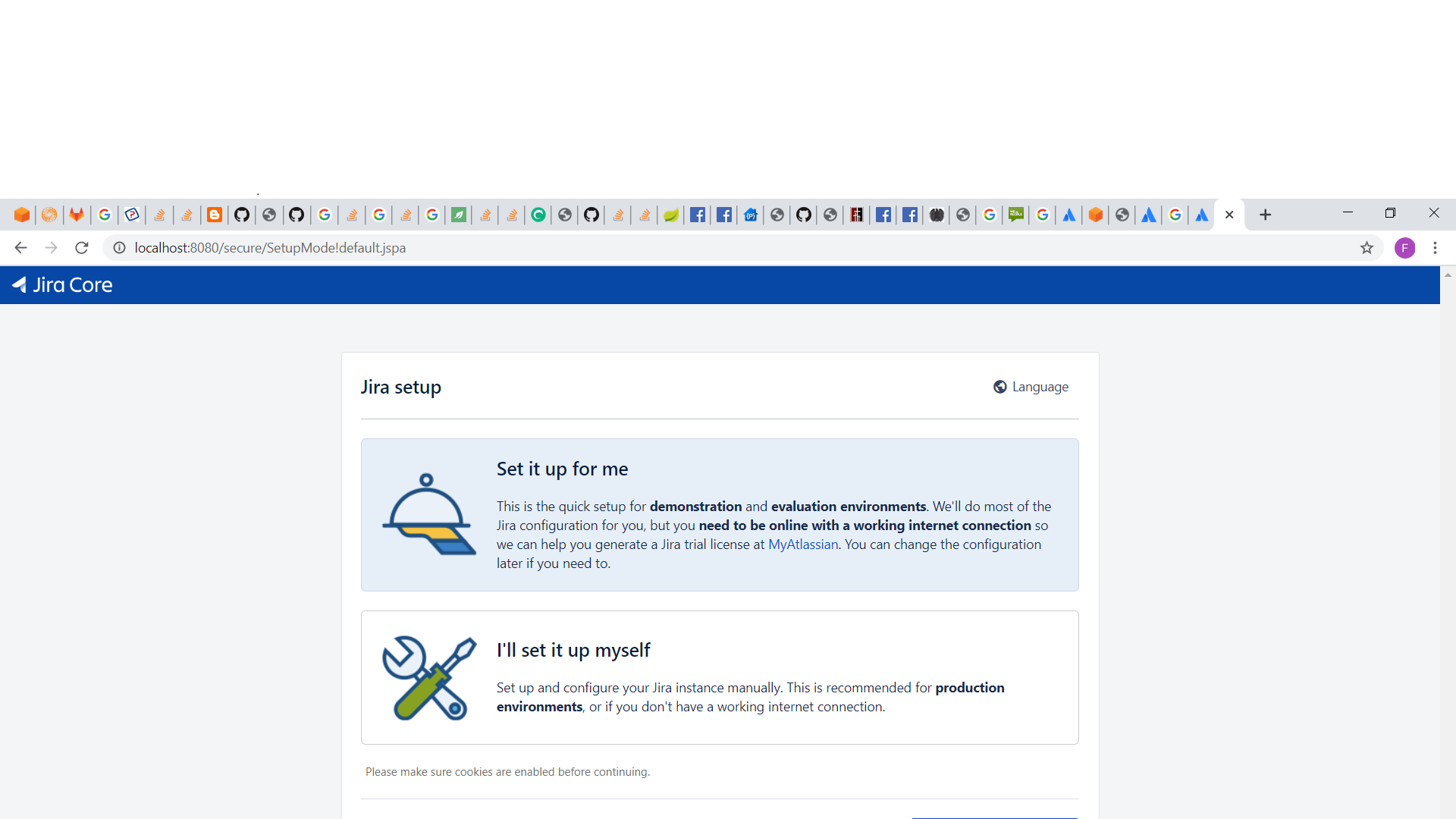Go back to the previous page
Viewport: 1456px width, 819px height.
pyautogui.click(x=20, y=248)
